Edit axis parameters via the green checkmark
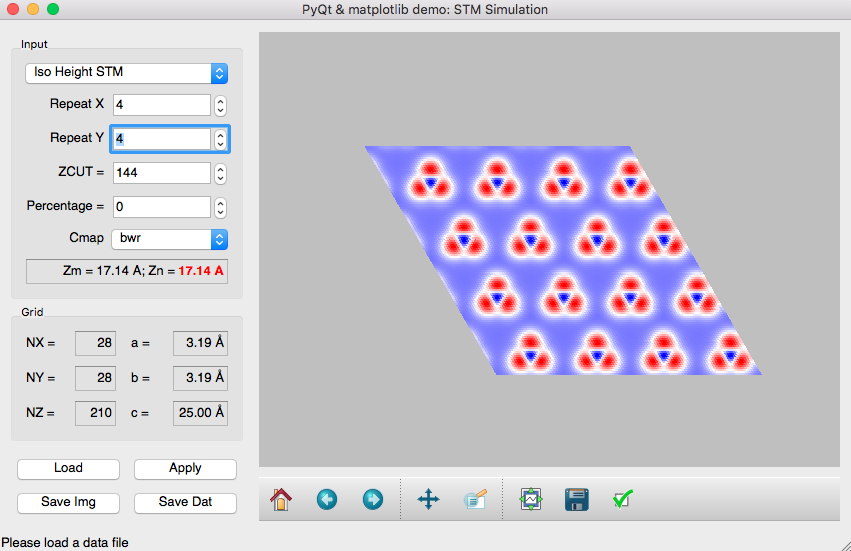 tap(623, 499)
